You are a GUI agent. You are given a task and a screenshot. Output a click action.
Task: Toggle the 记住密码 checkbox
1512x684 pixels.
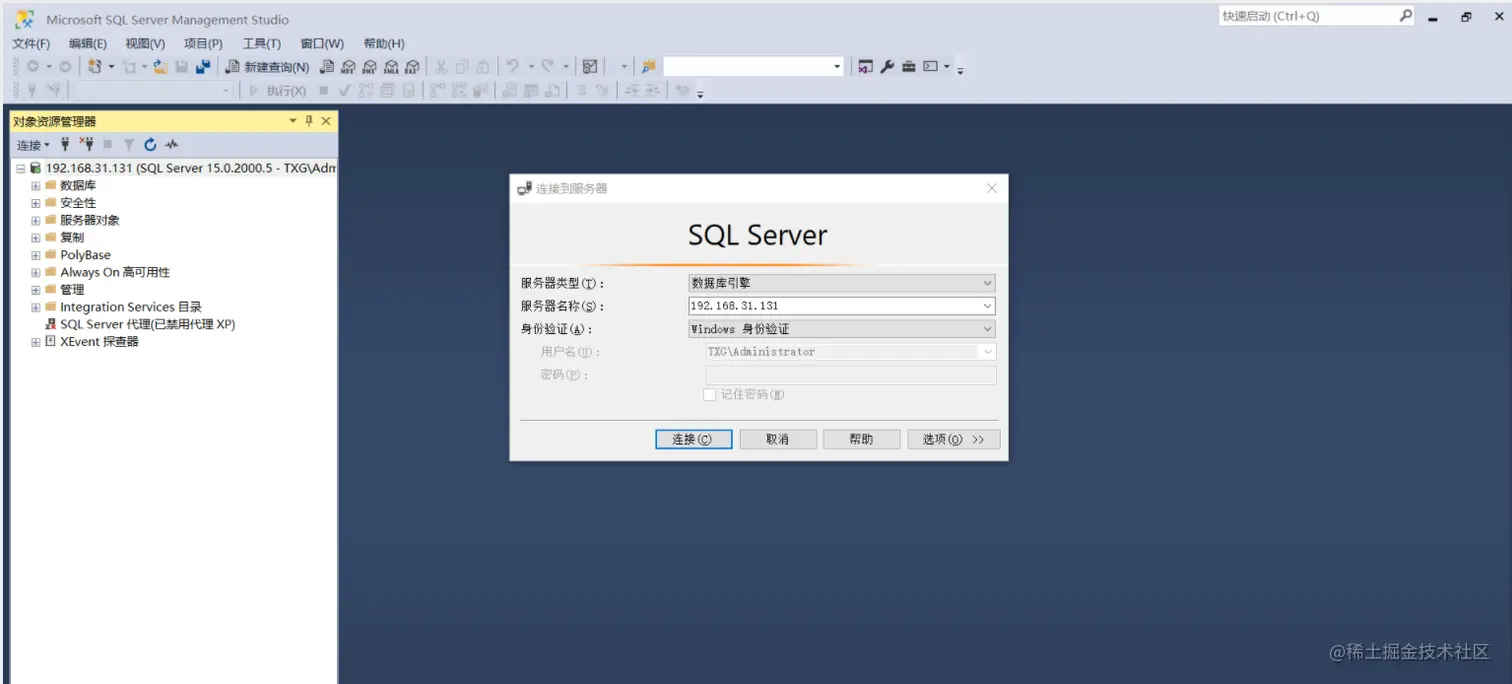(x=710, y=395)
